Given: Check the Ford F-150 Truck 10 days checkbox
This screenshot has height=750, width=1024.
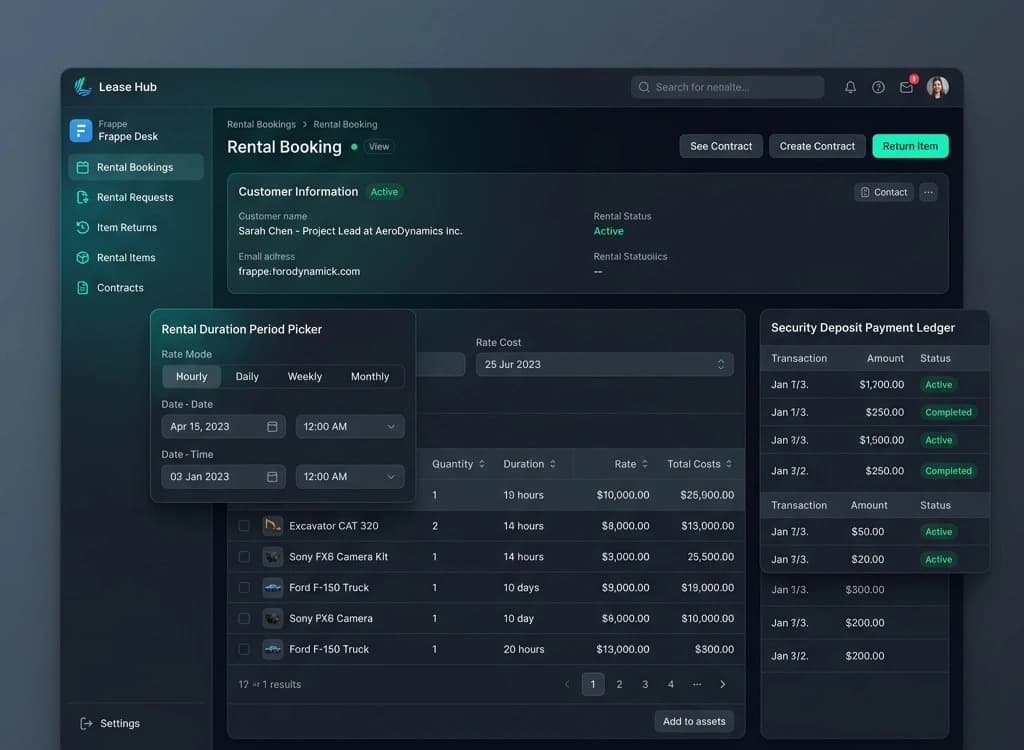Looking at the screenshot, I should tap(244, 587).
